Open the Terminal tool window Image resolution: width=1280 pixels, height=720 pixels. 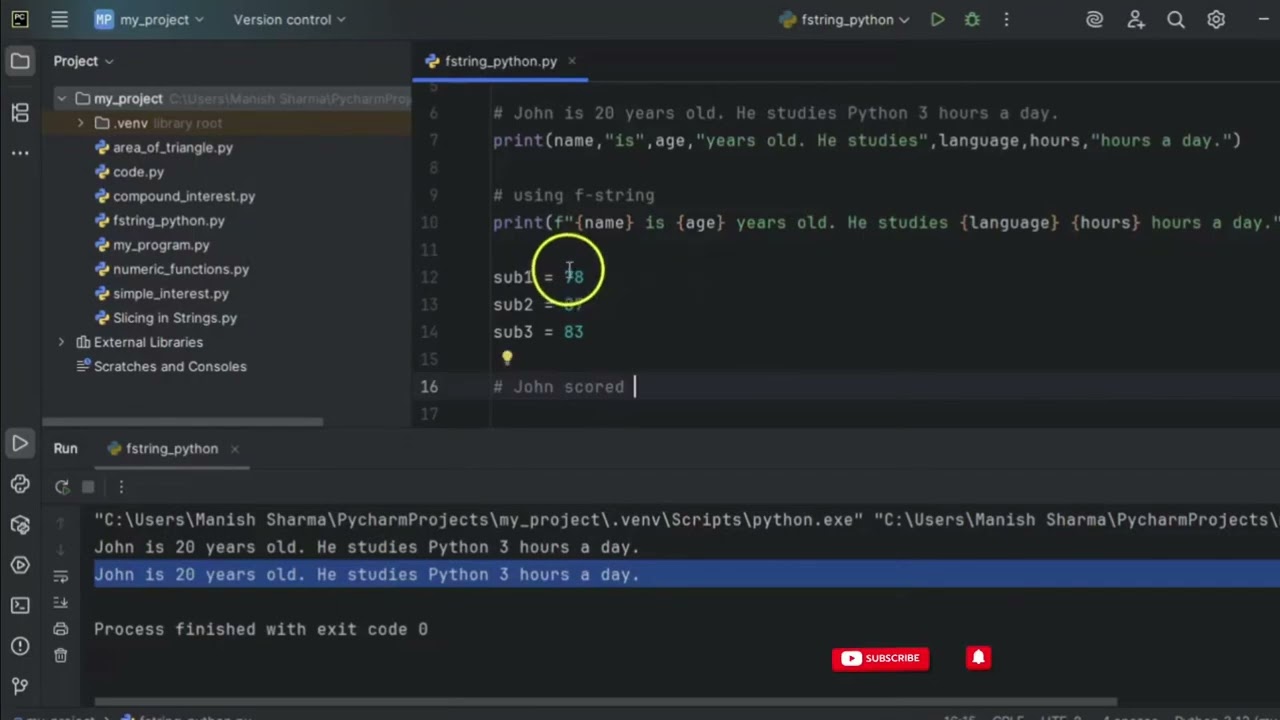pos(20,605)
